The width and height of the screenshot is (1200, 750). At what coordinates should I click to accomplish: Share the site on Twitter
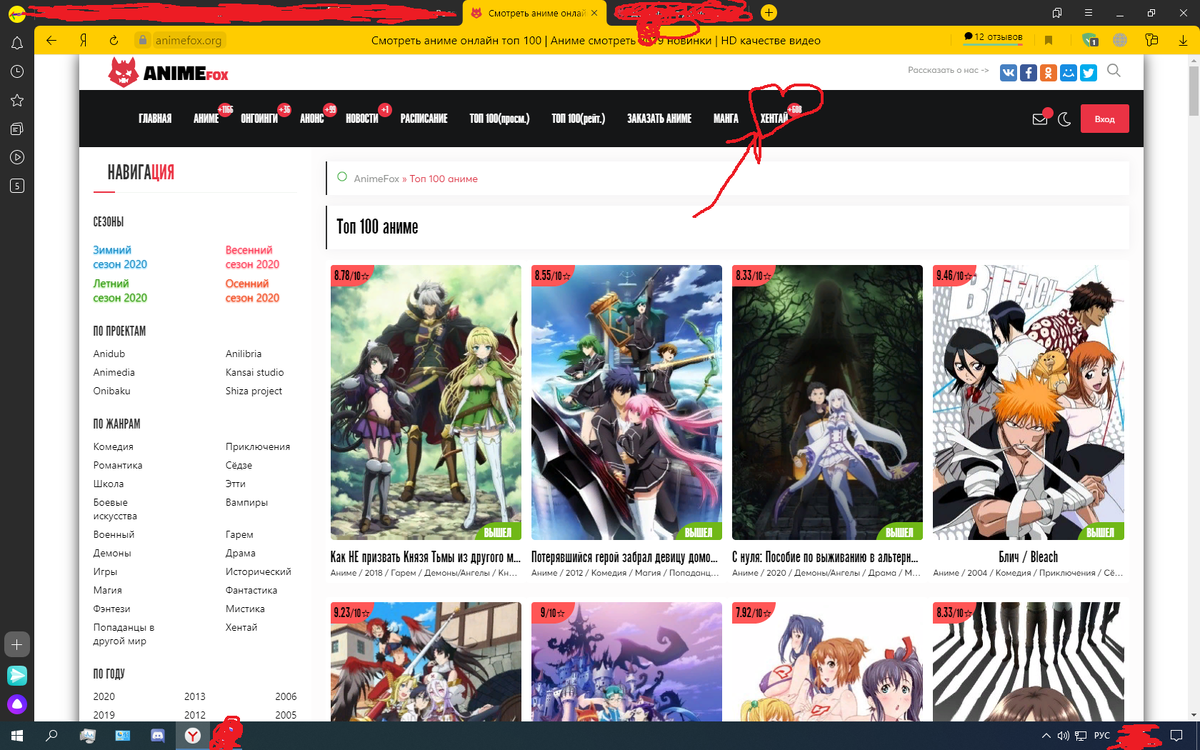pos(1088,72)
